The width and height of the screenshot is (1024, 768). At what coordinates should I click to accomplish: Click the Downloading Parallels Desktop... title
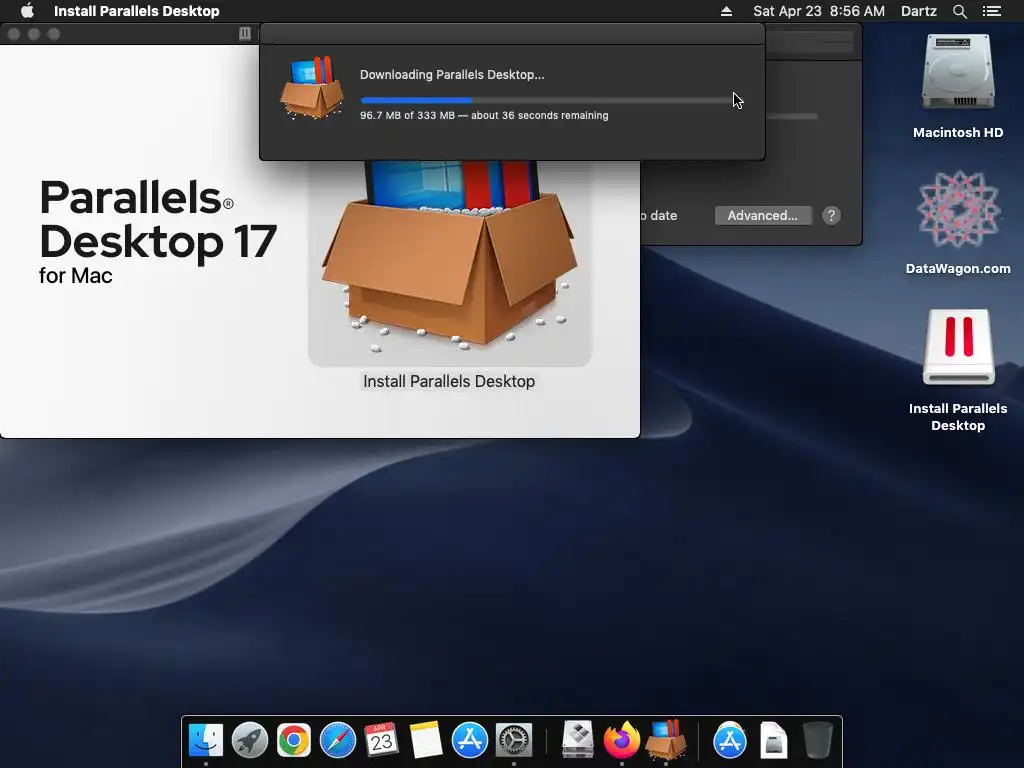452,74
